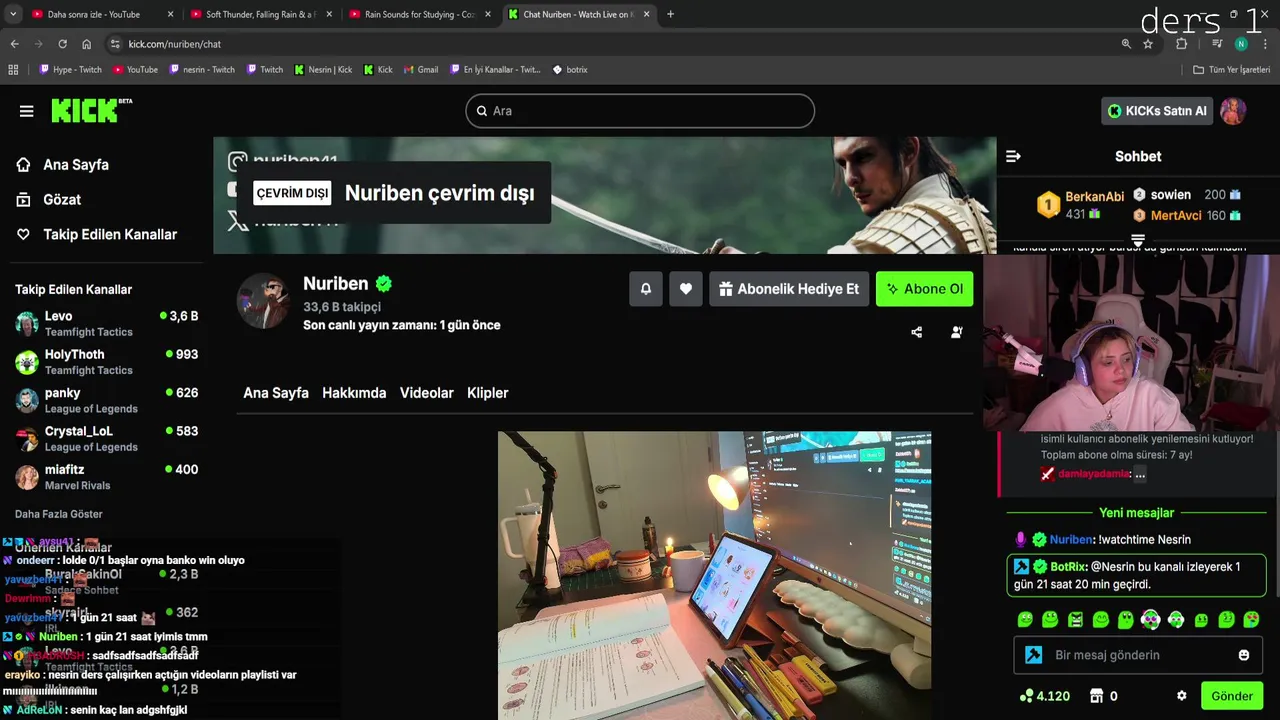Screen dimensions: 1280x720
Task: Open the botrix bookmark
Action: tap(570, 70)
